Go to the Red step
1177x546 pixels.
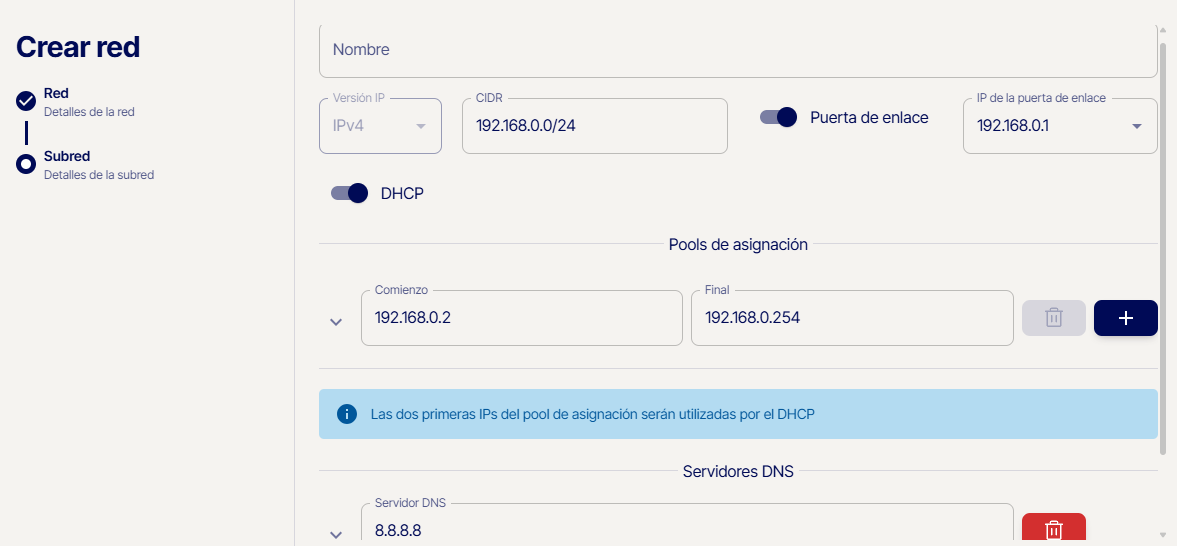[56, 93]
